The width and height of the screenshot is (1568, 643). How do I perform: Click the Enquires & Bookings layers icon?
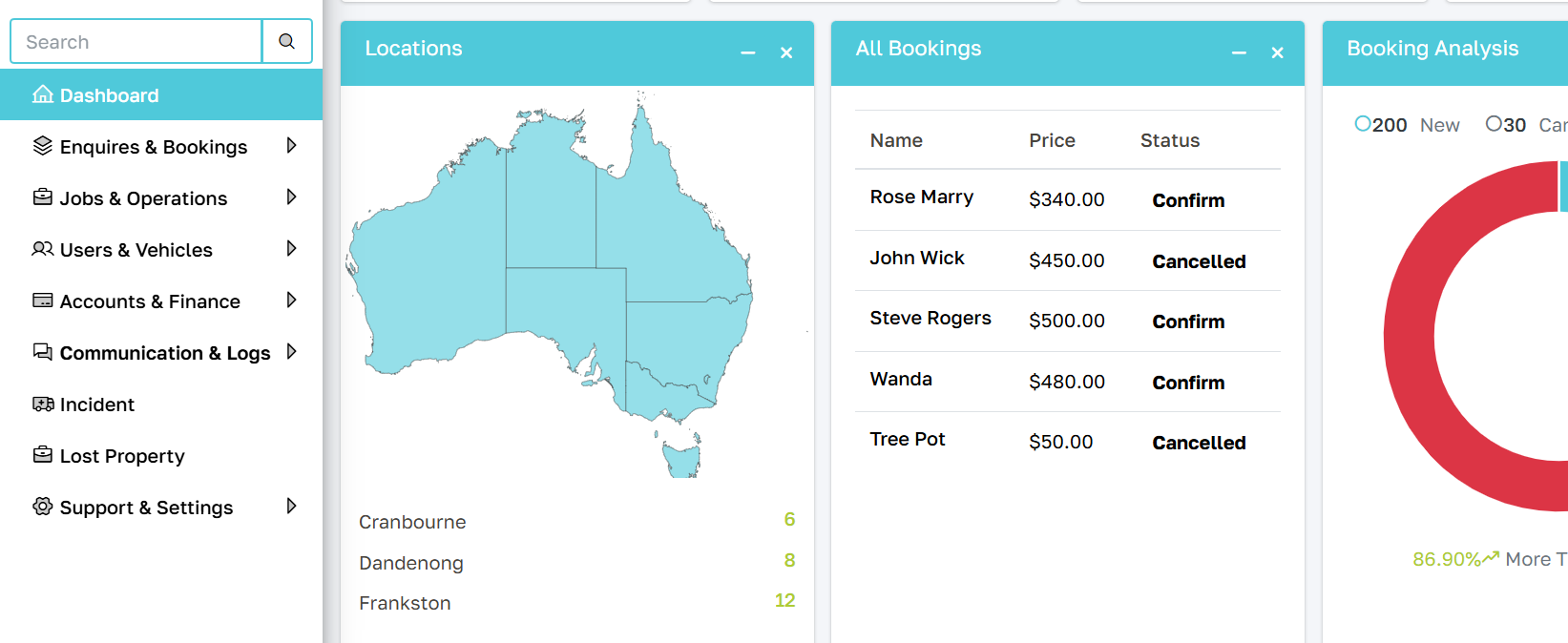pos(43,146)
